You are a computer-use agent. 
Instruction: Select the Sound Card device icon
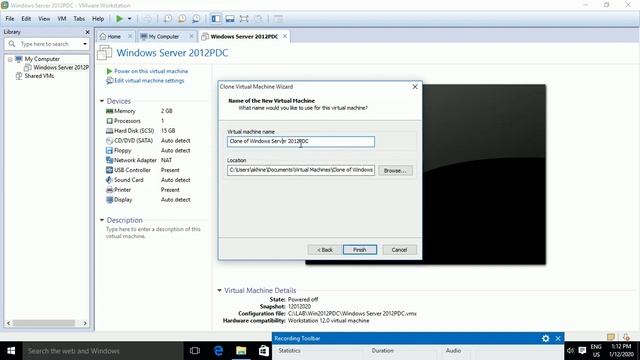pos(109,180)
